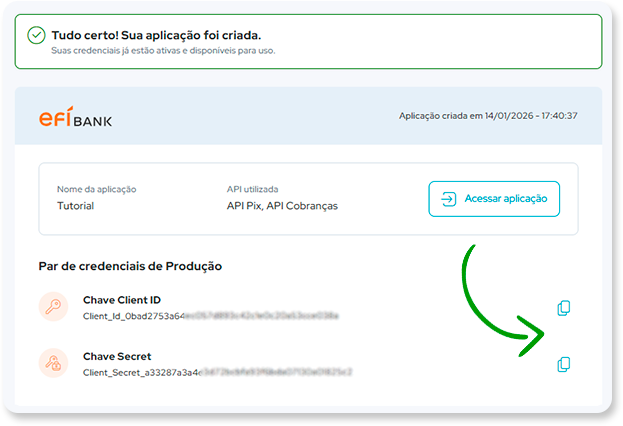Click the application name Tutorial
623x426 pixels.
(75, 206)
